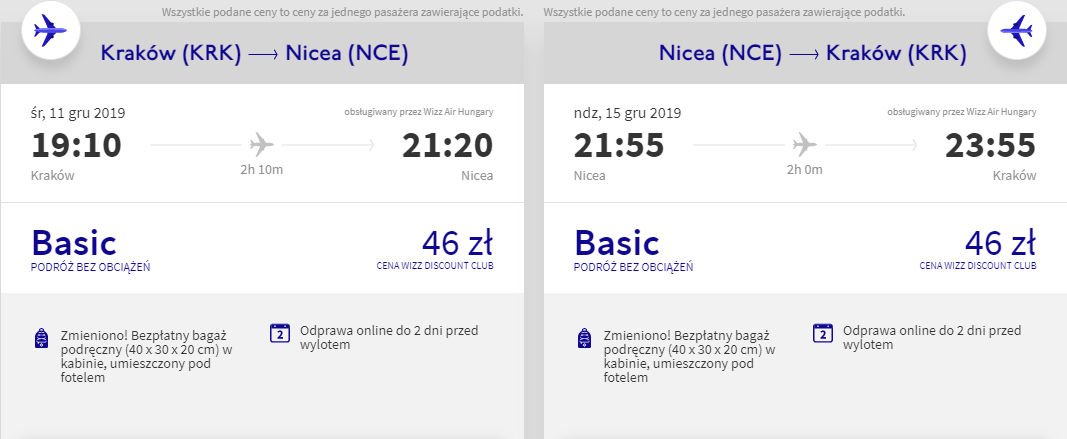Click the small plane icon between 19:10 and 21:20
1067x439 pixels.
[x=261, y=144]
